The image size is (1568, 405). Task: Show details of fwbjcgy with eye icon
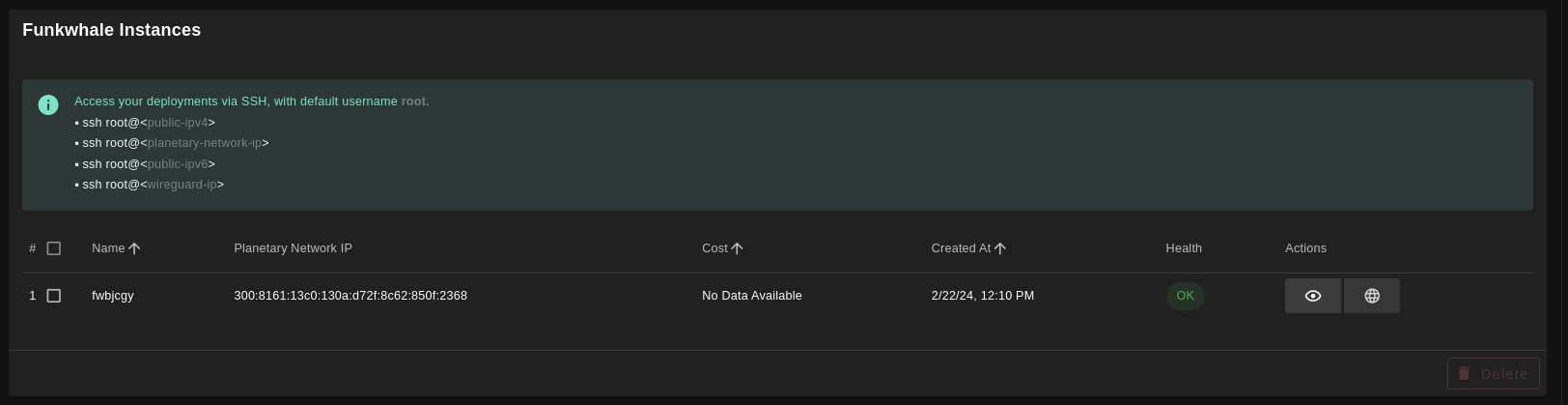(x=1312, y=296)
